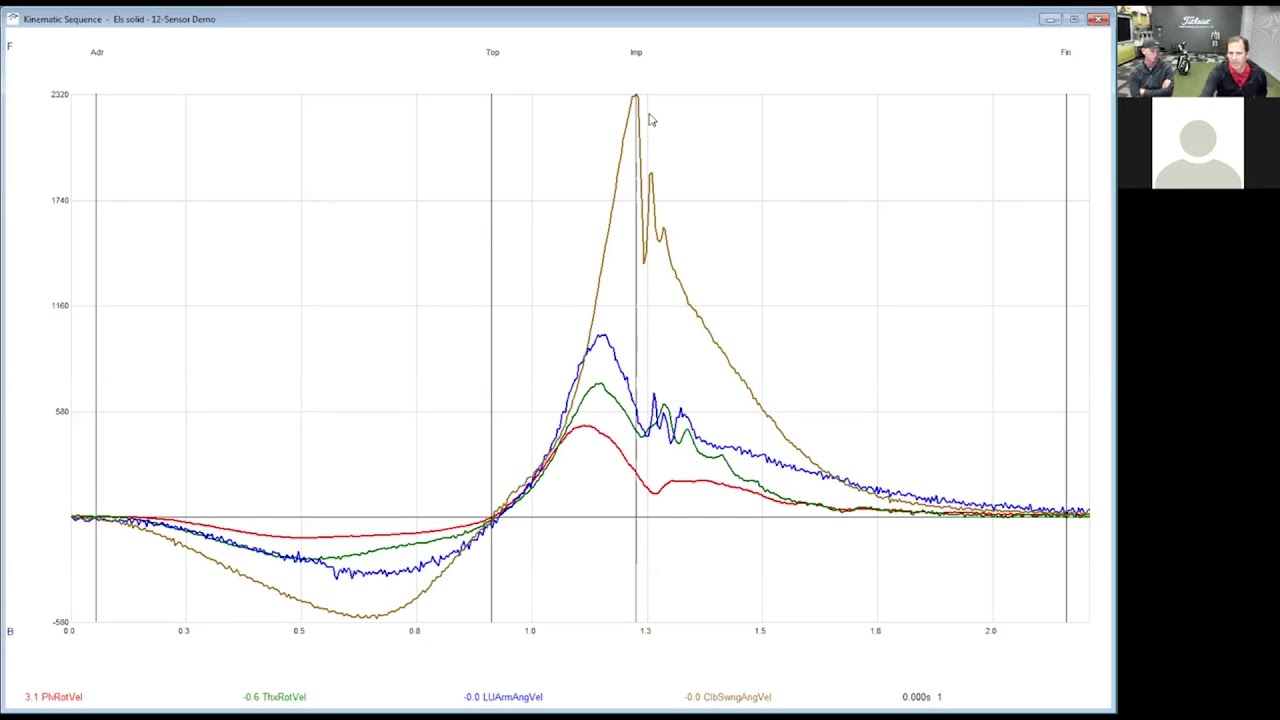Click the -580 y-axis value
The width and height of the screenshot is (1280, 720).
60,622
